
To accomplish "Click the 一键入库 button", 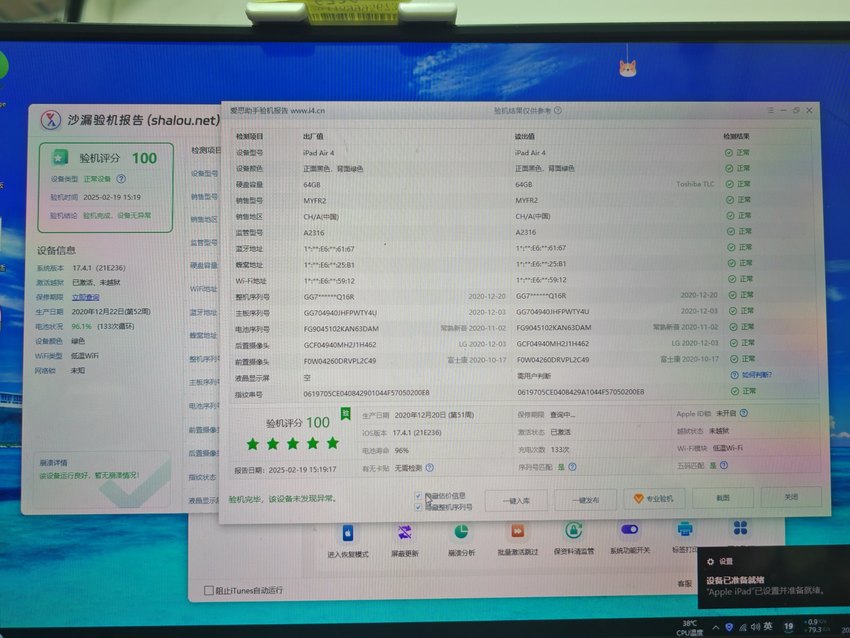I will (x=516, y=500).
